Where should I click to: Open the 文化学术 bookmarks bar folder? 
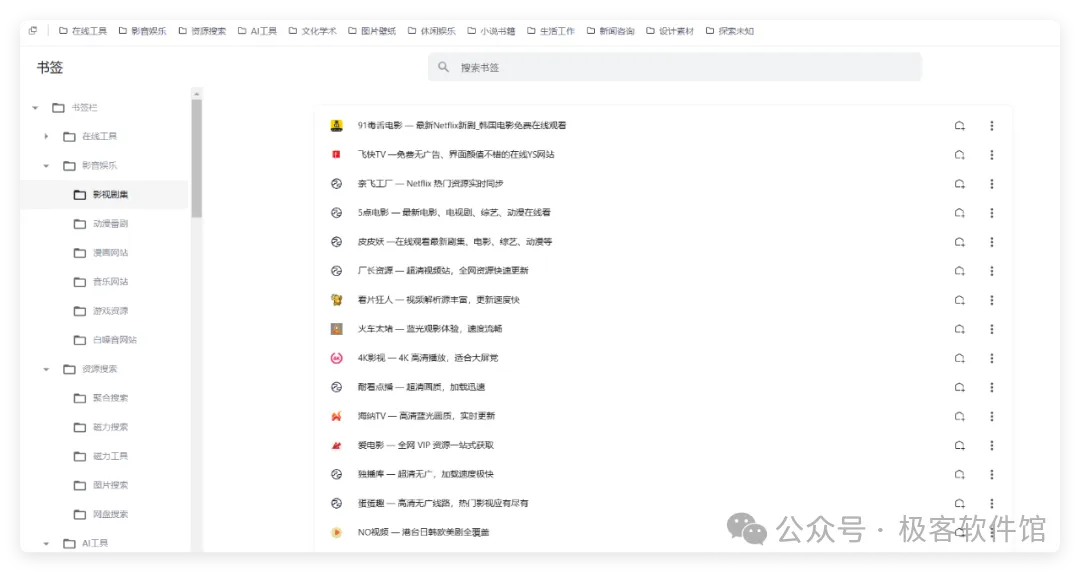[313, 31]
